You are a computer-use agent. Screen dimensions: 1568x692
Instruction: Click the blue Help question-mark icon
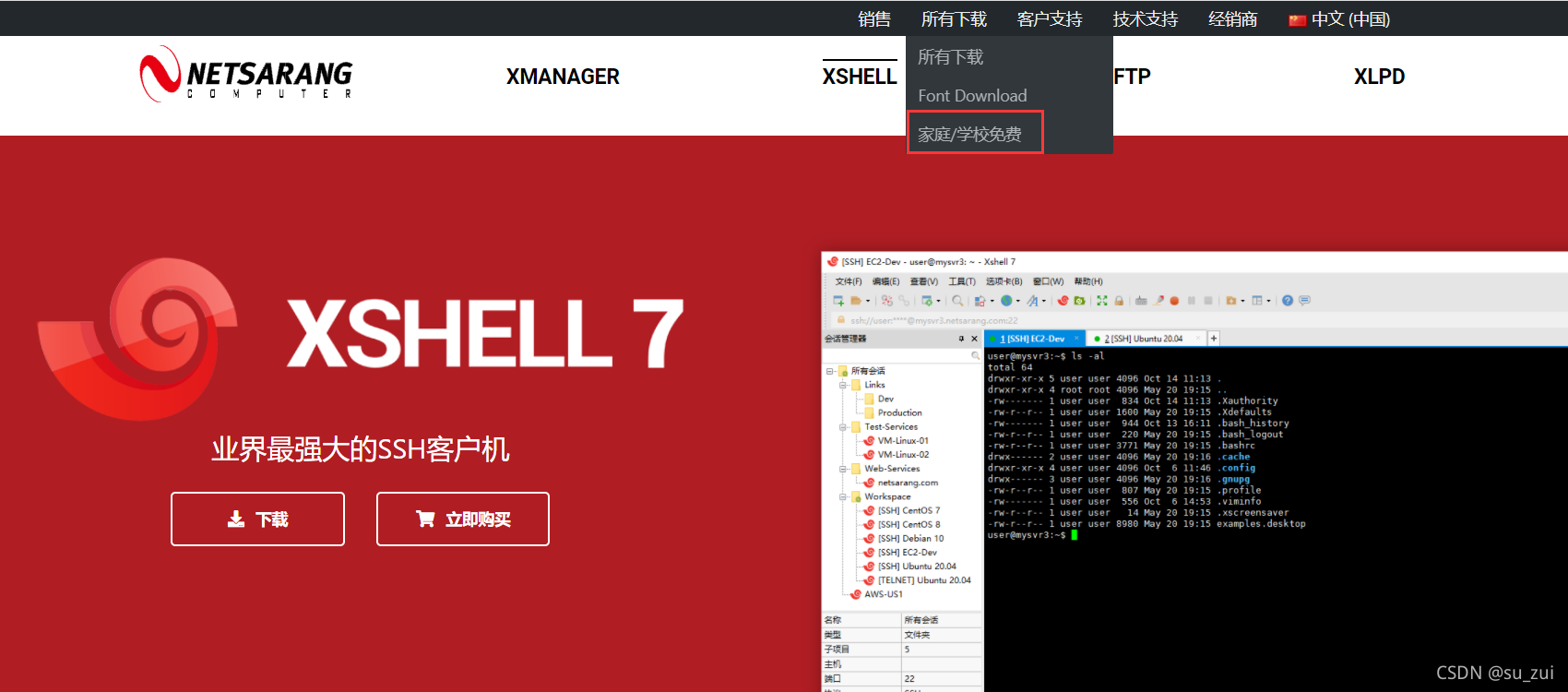(x=1288, y=301)
